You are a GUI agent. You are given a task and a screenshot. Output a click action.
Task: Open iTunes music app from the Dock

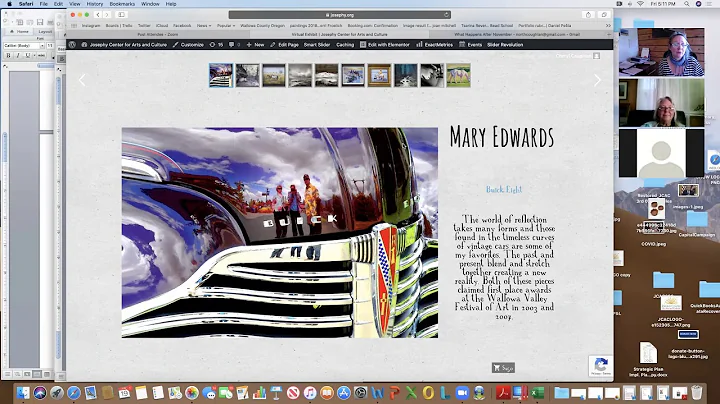[x=310, y=393]
